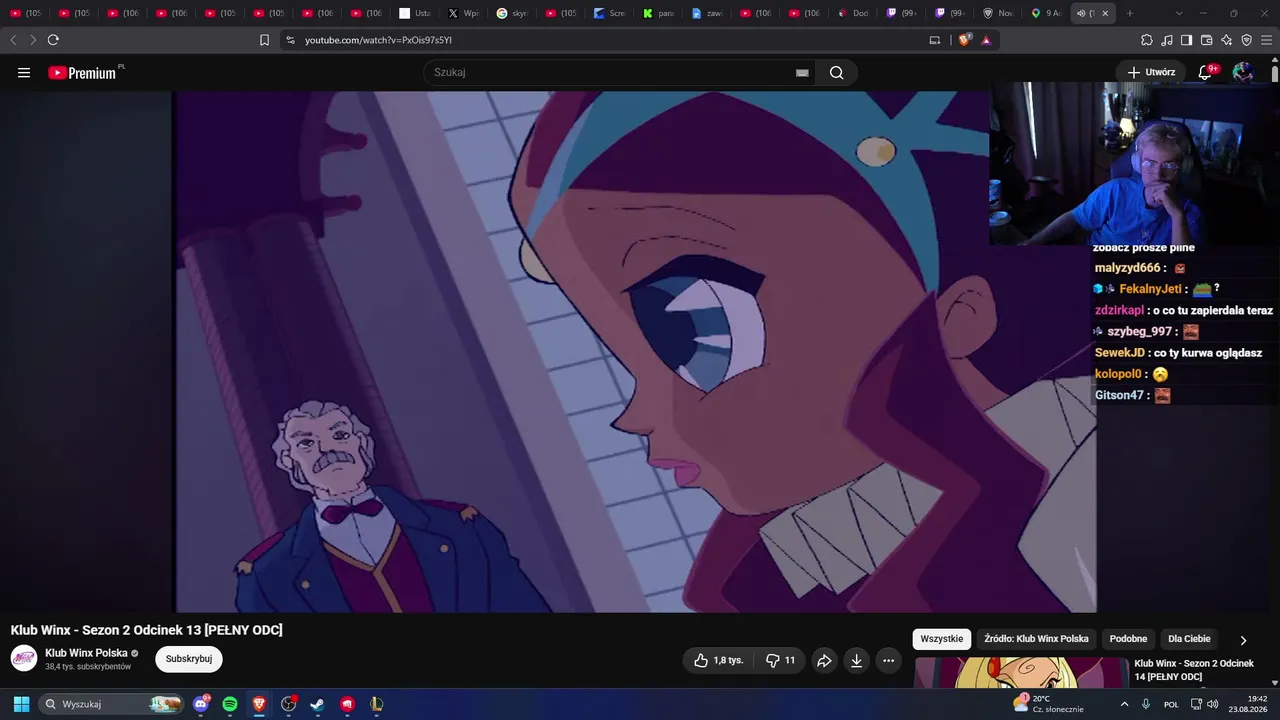Close the active YouTube browser tab
Viewport: 1280px width, 720px height.
point(1105,13)
